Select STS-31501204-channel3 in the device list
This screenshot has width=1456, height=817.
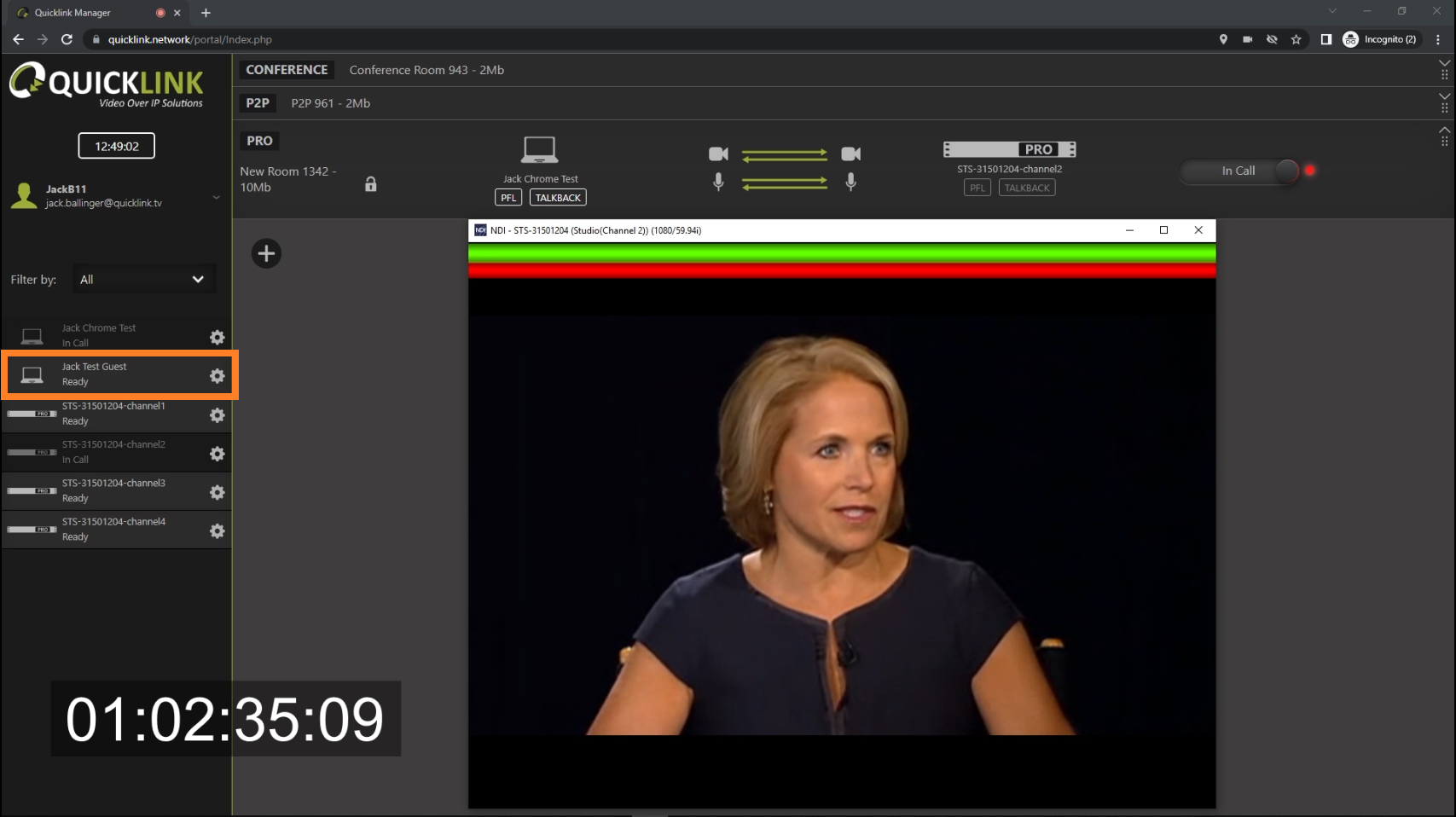click(x=113, y=490)
